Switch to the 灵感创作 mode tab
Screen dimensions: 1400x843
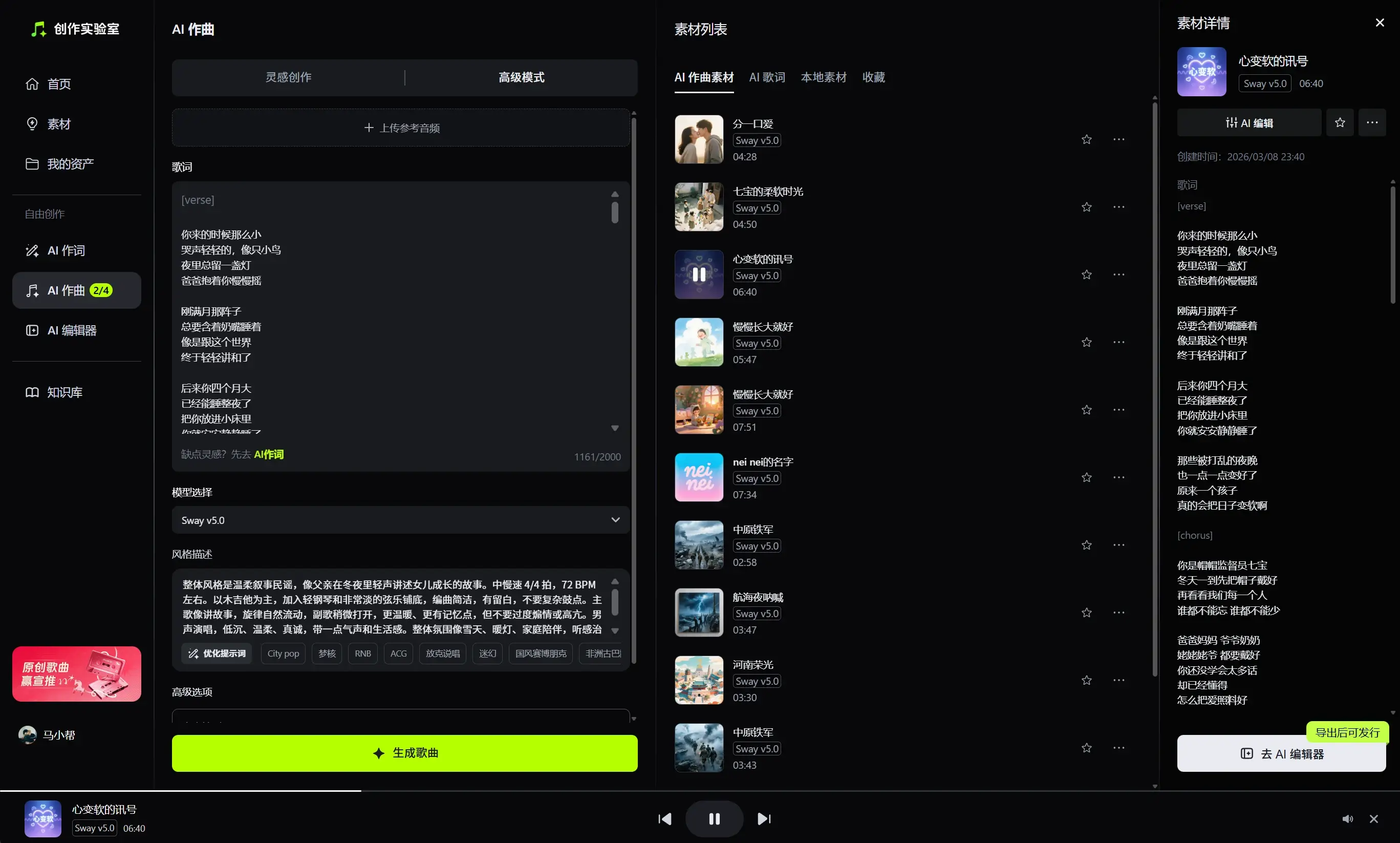pos(288,77)
